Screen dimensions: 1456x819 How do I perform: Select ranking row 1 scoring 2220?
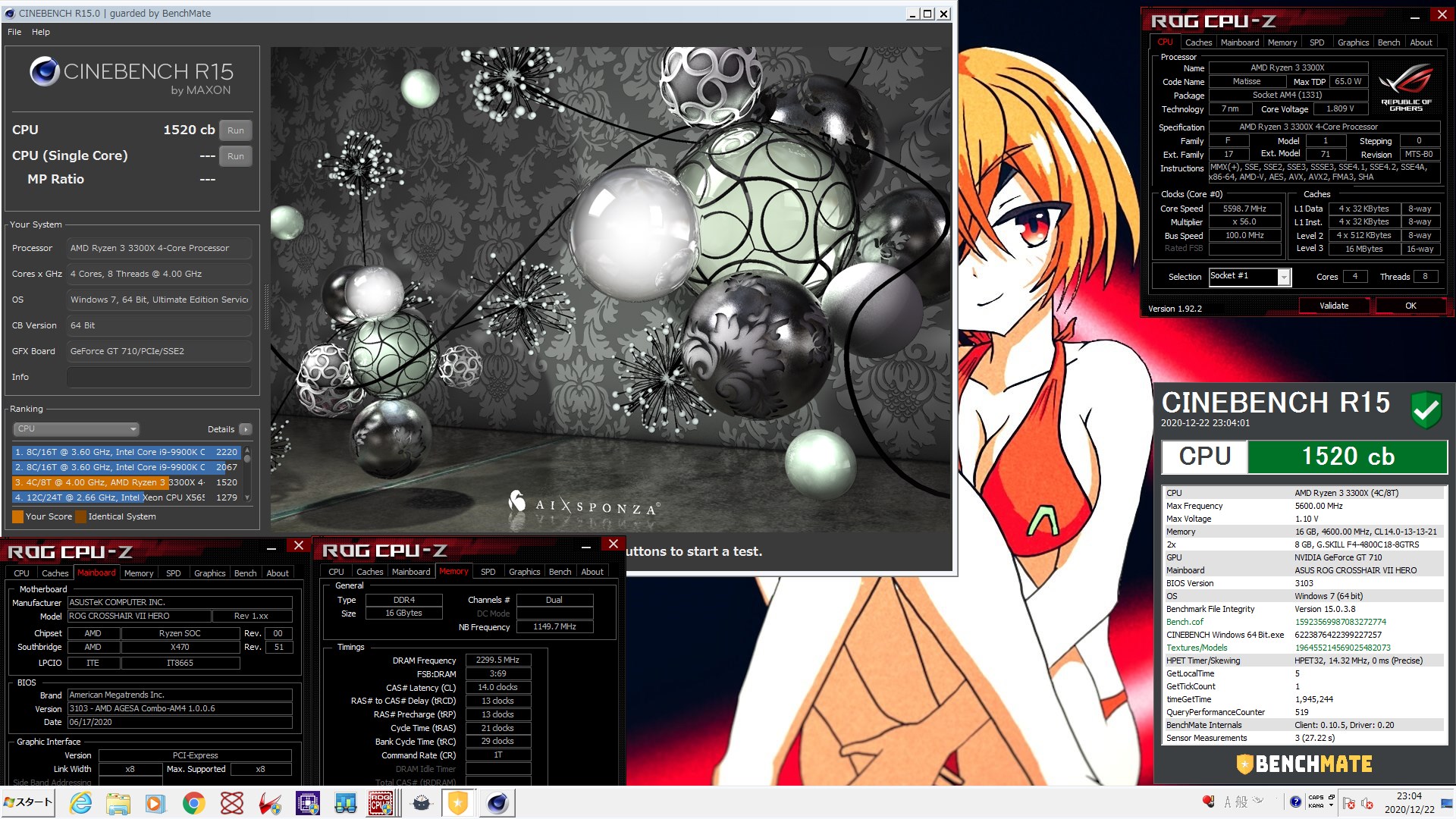pyautogui.click(x=126, y=452)
